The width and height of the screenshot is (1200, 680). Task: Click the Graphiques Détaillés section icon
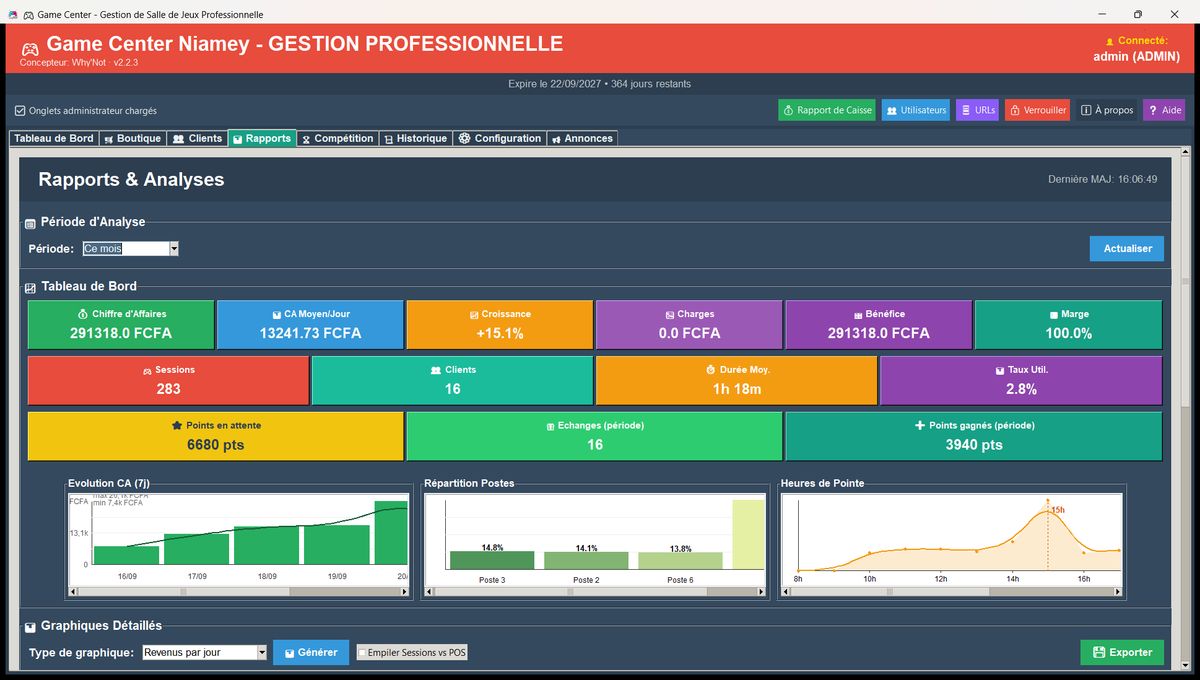29,626
